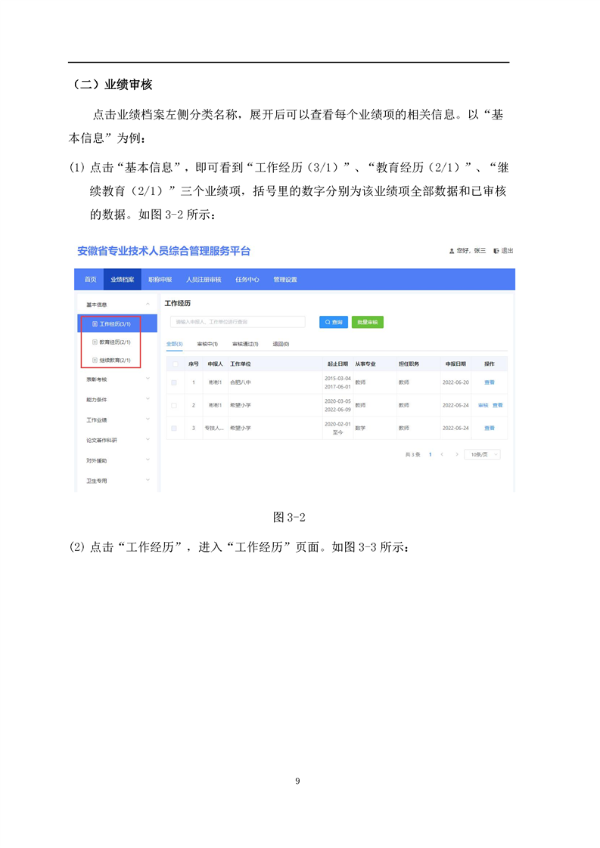Viewport: 600px width, 848px height.
Task: Click 查看 in table row number 3
Action: click(490, 428)
